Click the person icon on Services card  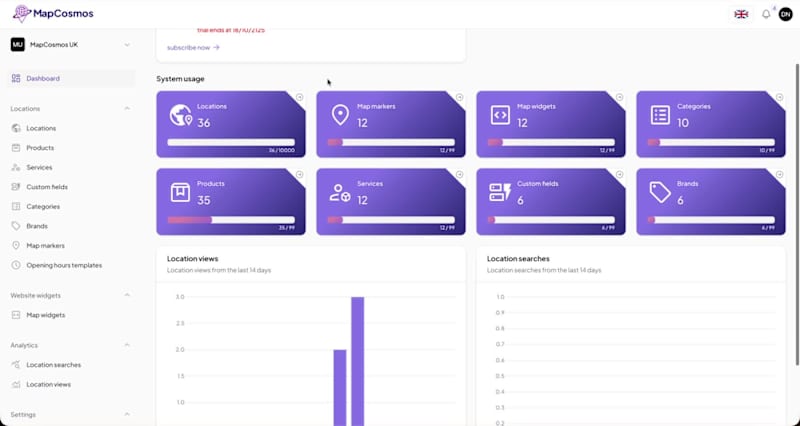click(340, 193)
